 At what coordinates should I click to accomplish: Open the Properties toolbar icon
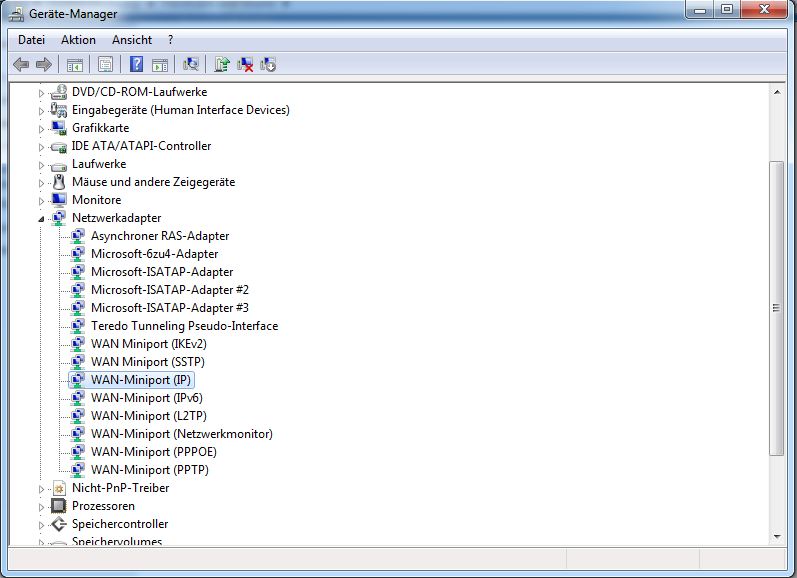(106, 65)
